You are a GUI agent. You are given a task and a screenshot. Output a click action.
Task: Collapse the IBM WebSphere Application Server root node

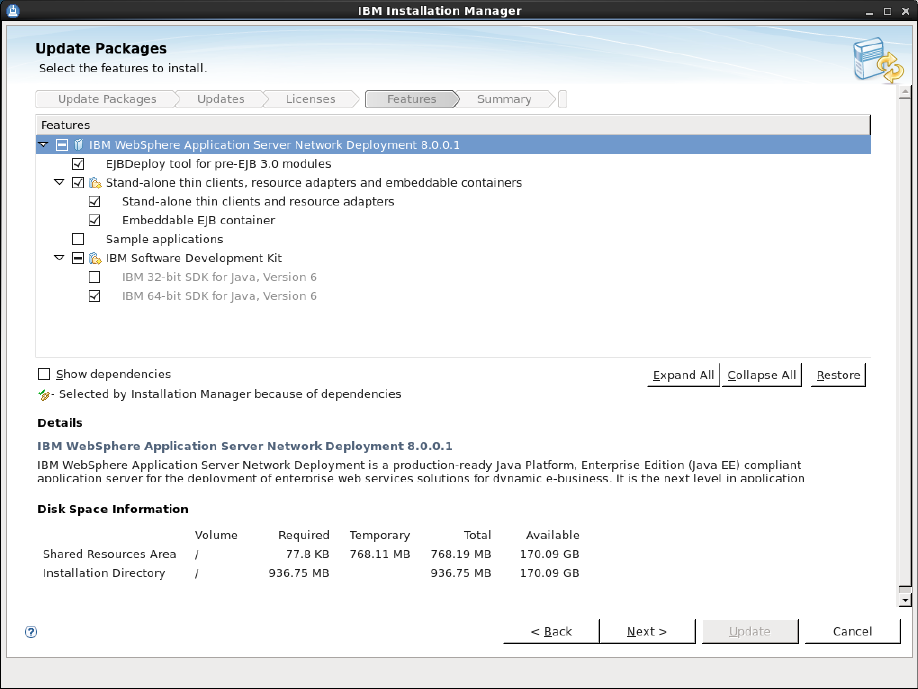click(43, 144)
